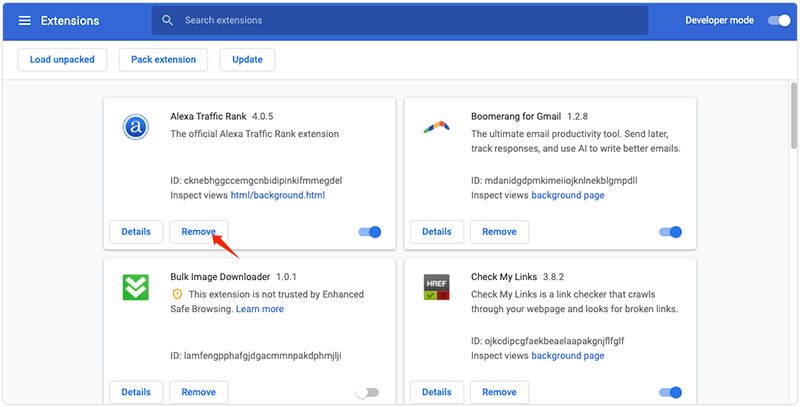Remove the Check My Links extension

pos(499,392)
